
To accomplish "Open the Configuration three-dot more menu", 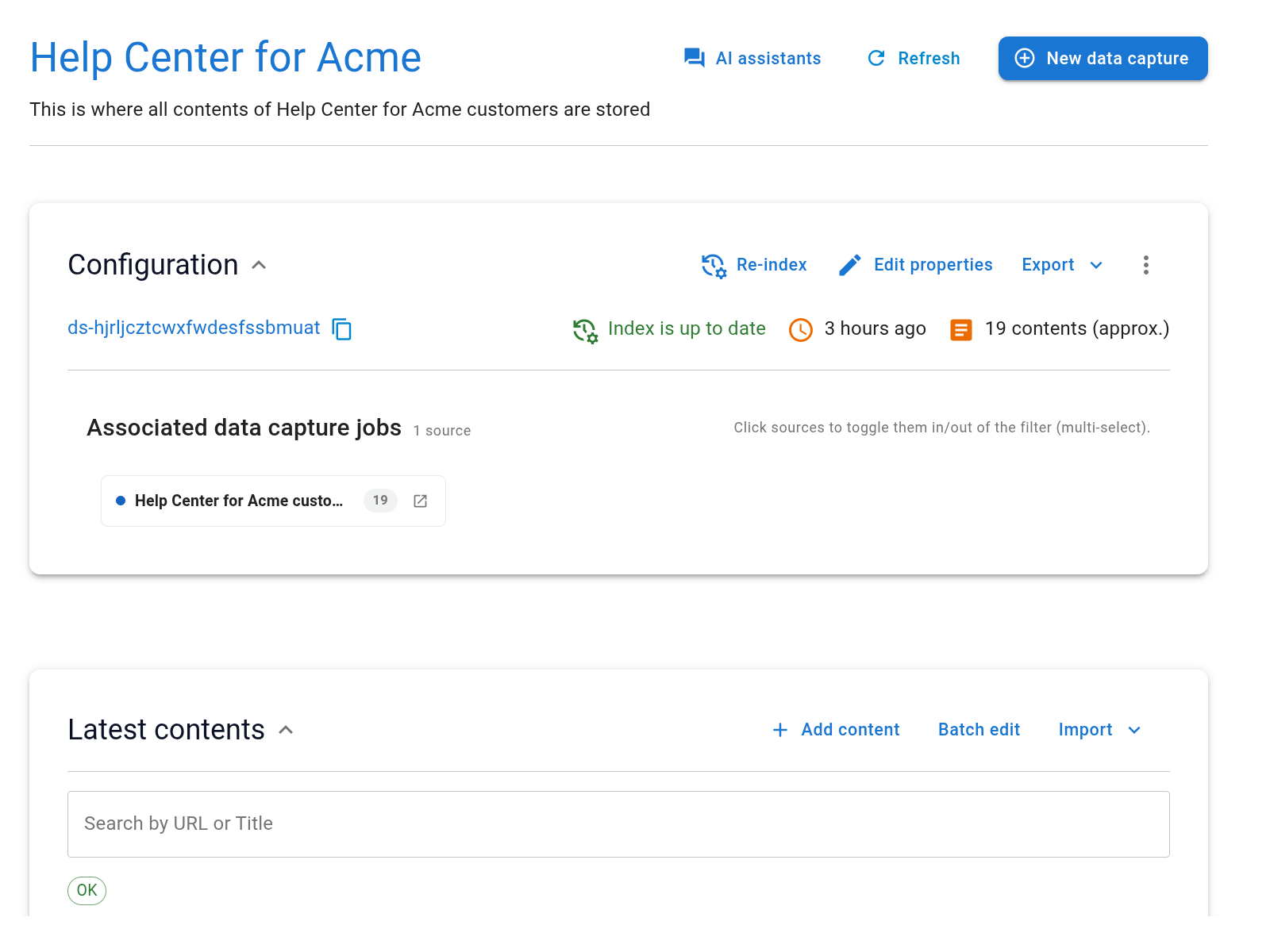I will click(x=1145, y=265).
